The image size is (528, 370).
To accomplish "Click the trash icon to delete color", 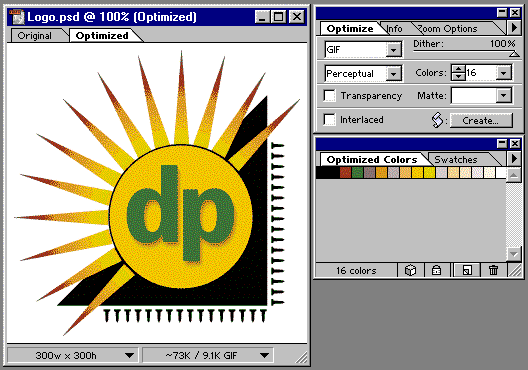I will (493, 270).
